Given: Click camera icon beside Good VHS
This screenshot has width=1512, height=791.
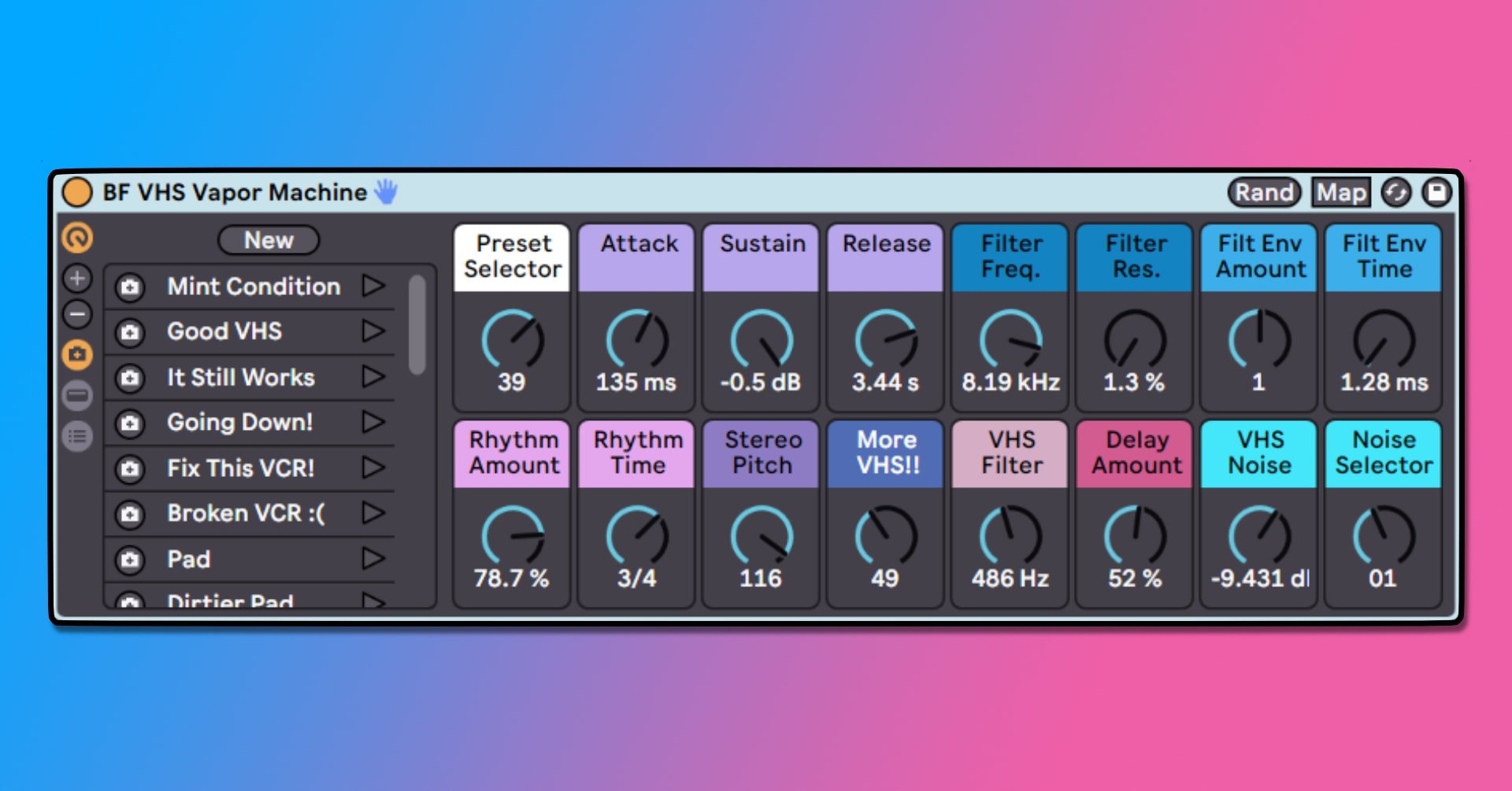Looking at the screenshot, I should coord(130,333).
